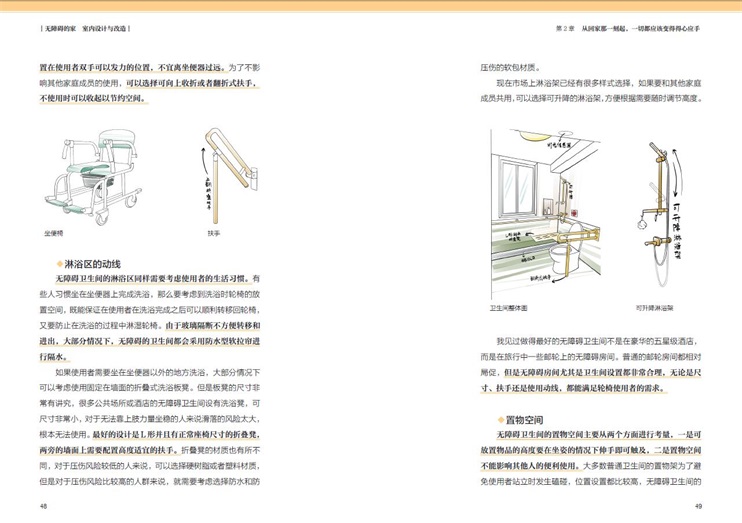Screen dimensions: 742x523
Task: Click the vertical handwritten note beside the shower rack
Action: click(692, 220)
